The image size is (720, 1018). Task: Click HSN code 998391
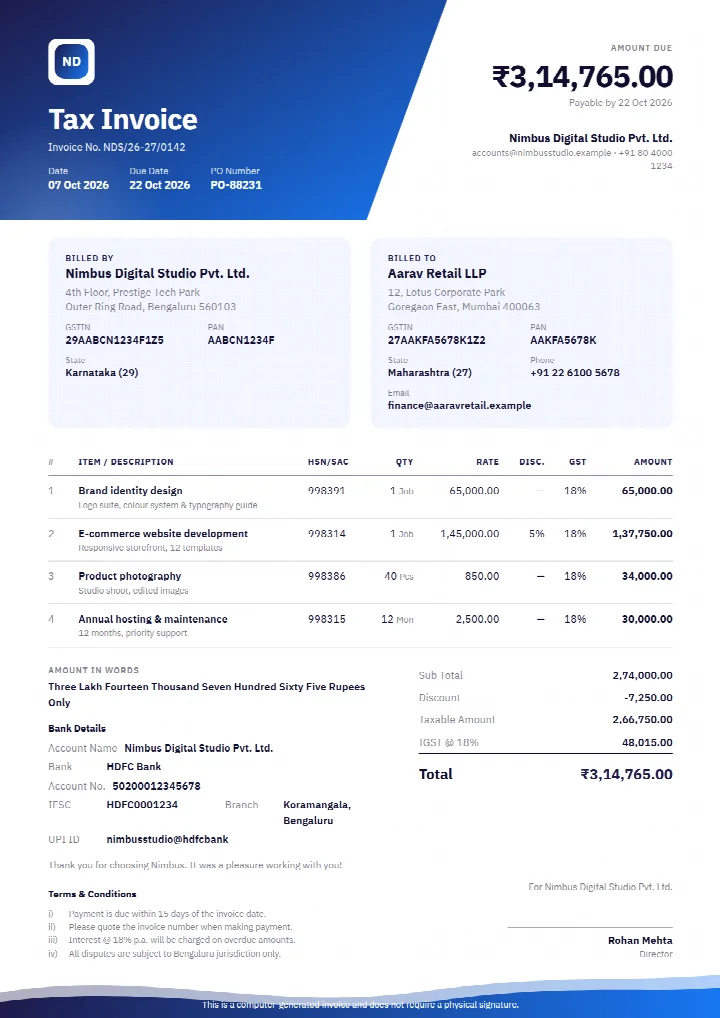(x=327, y=491)
